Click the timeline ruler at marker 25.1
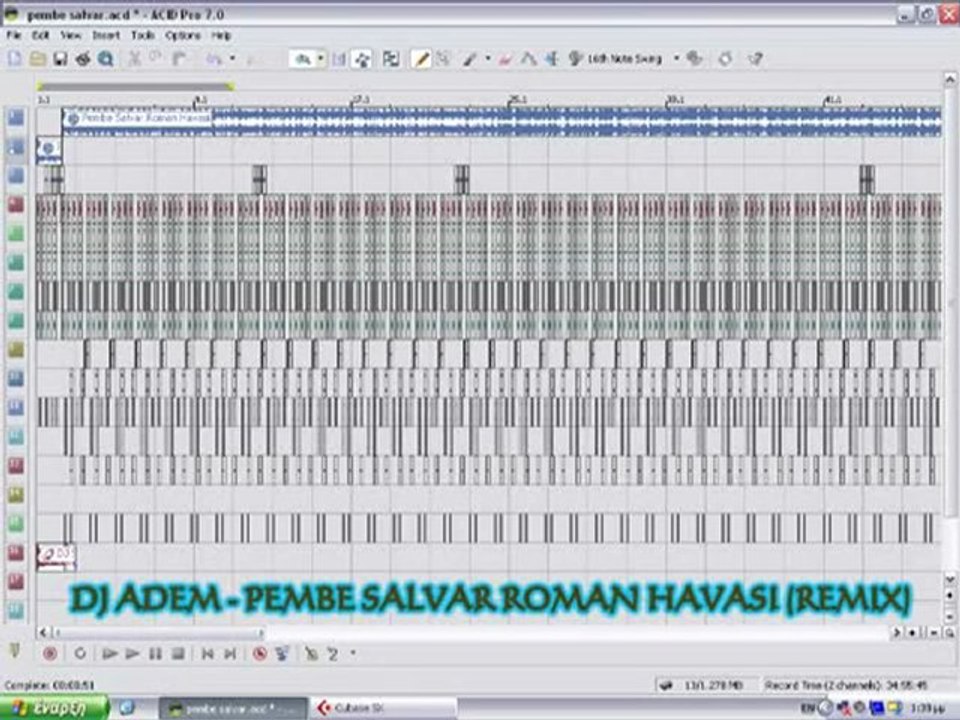 515,99
